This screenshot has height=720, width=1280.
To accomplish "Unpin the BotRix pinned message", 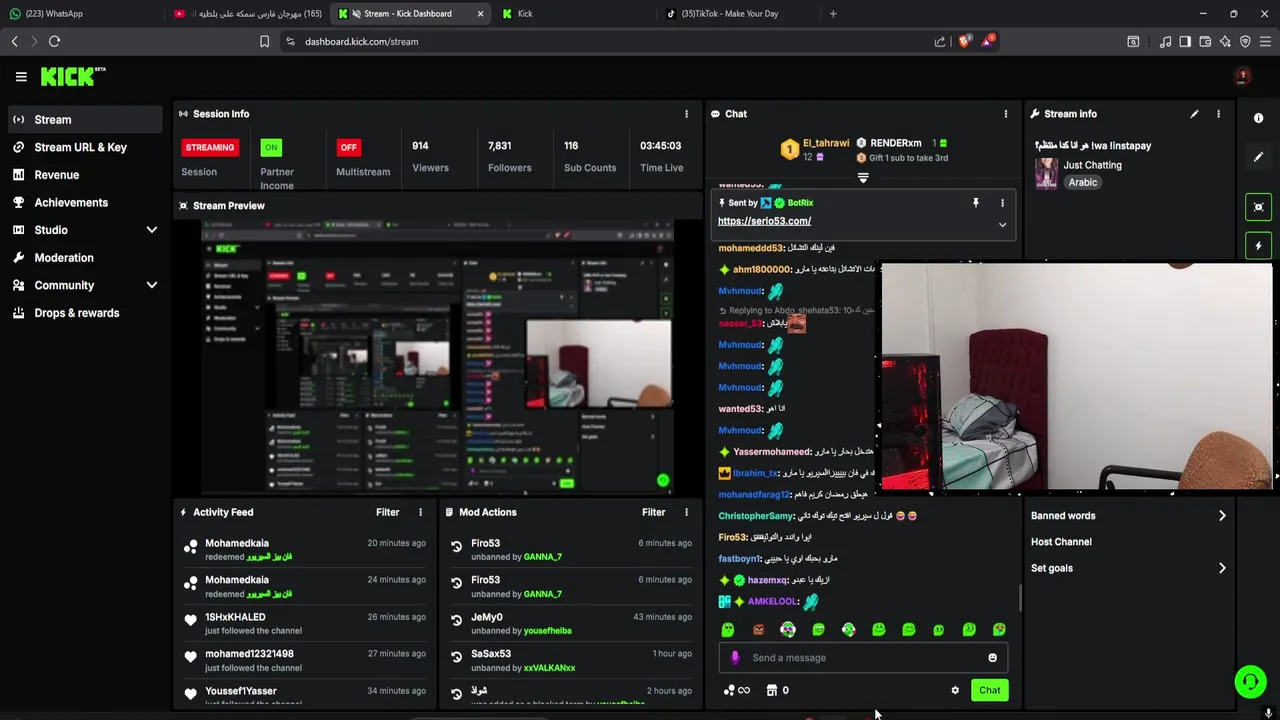I will pyautogui.click(x=975, y=203).
